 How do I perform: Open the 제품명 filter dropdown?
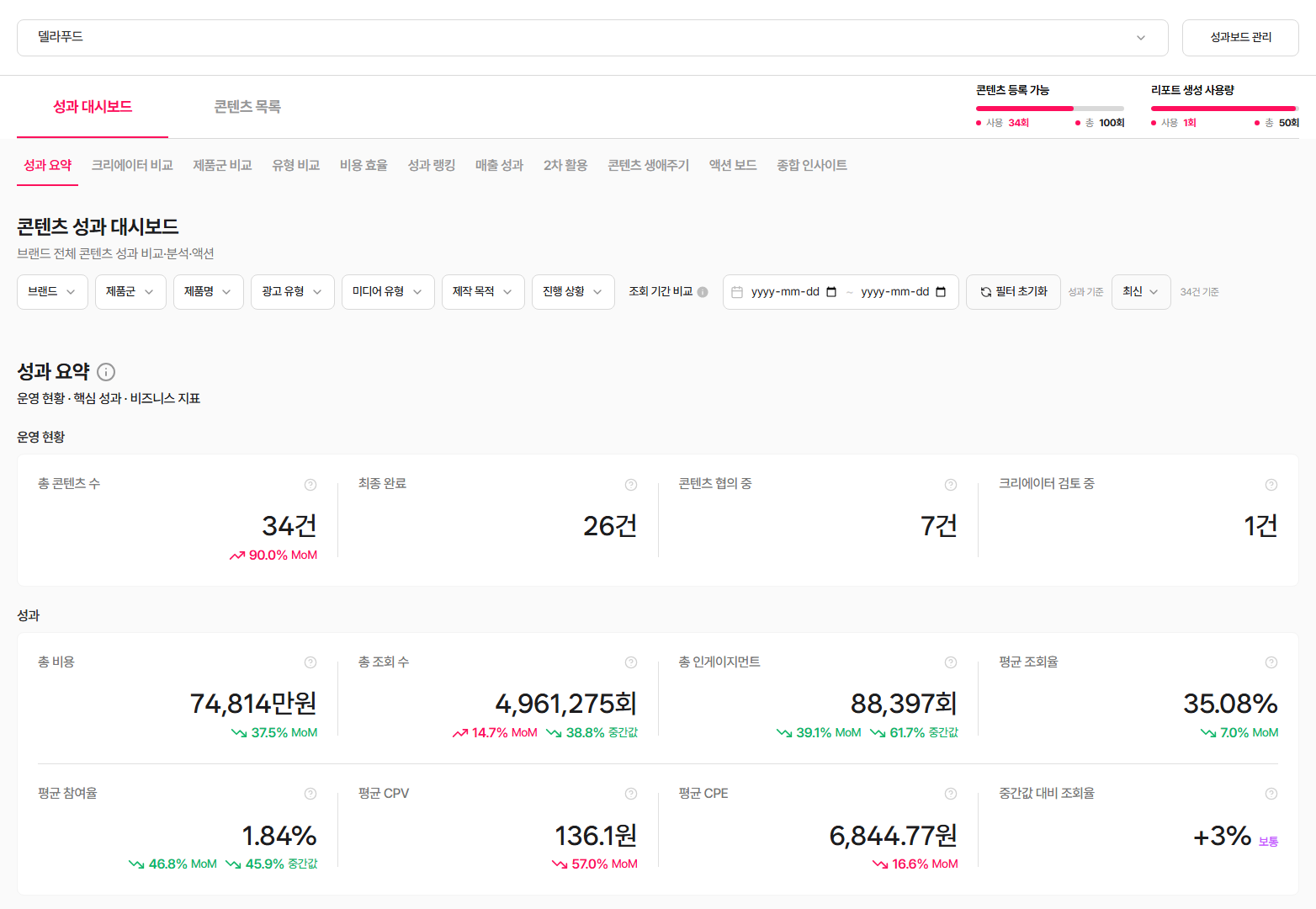209,292
